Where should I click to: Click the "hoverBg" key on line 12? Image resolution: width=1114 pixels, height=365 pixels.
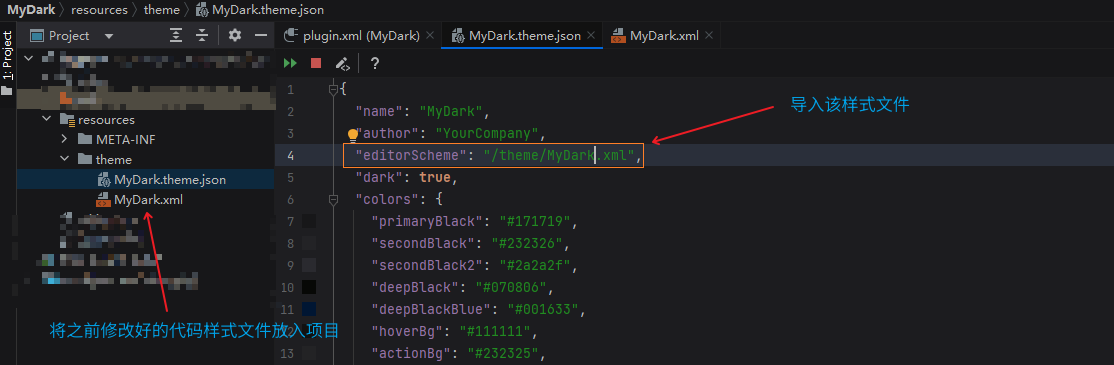tap(408, 332)
